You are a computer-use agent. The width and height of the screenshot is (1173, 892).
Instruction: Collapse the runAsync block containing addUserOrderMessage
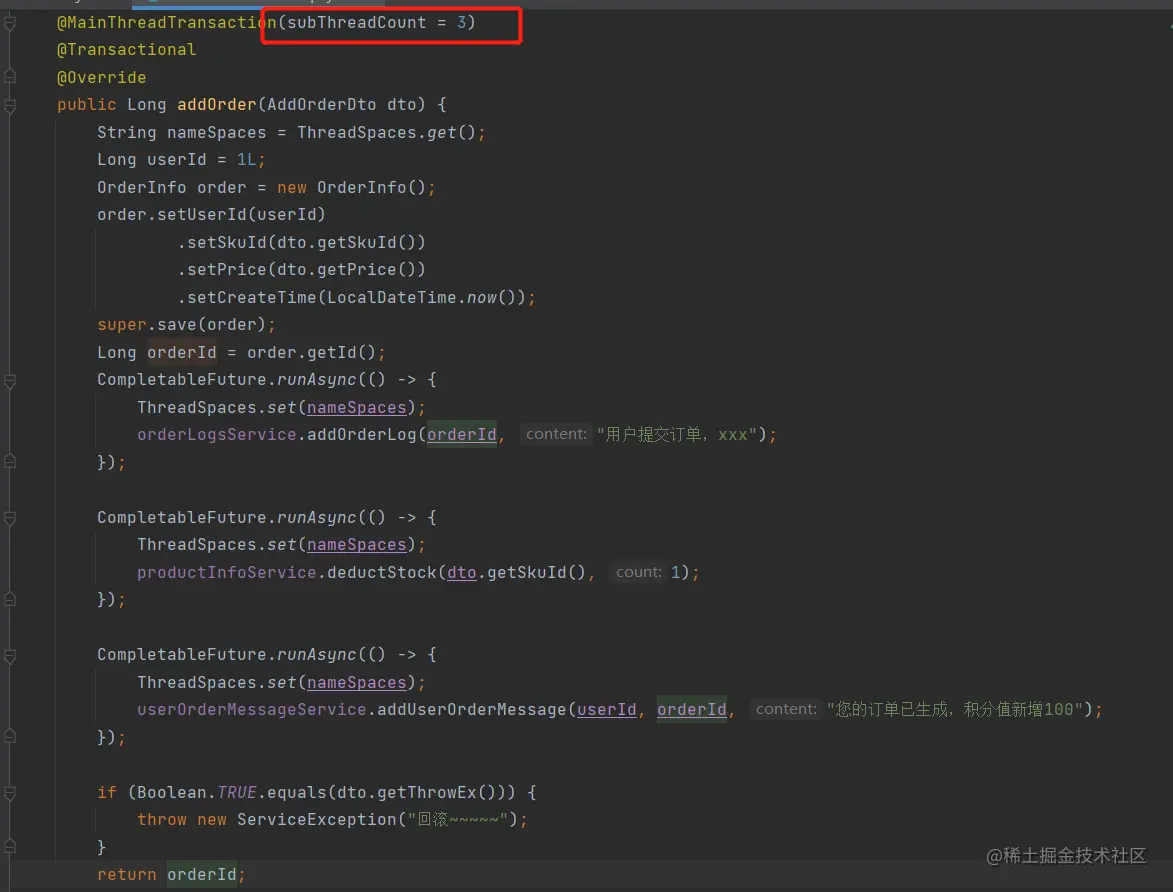[x=10, y=656]
